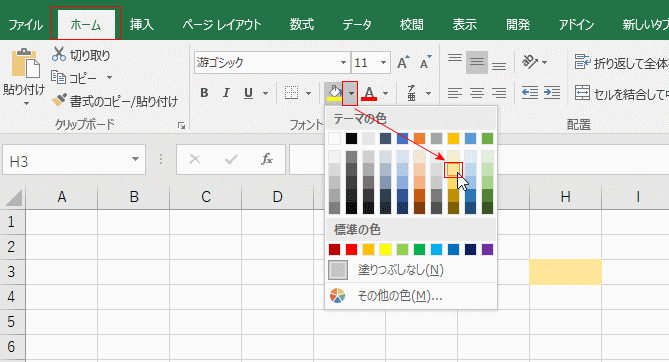The width and height of the screenshot is (669, 362).
Task: Expand the font size 11 dropdown
Action: (x=383, y=63)
